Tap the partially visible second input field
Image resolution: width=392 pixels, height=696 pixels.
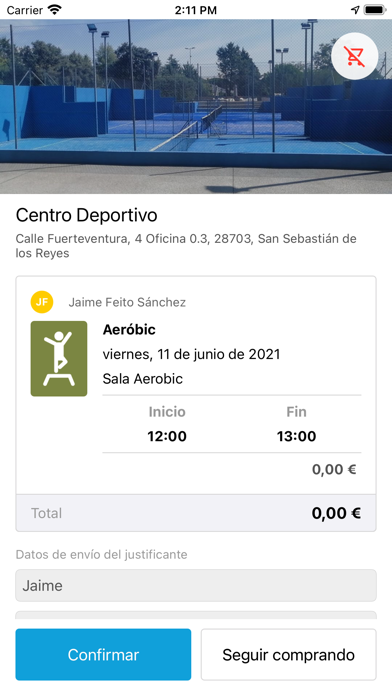pos(196,615)
